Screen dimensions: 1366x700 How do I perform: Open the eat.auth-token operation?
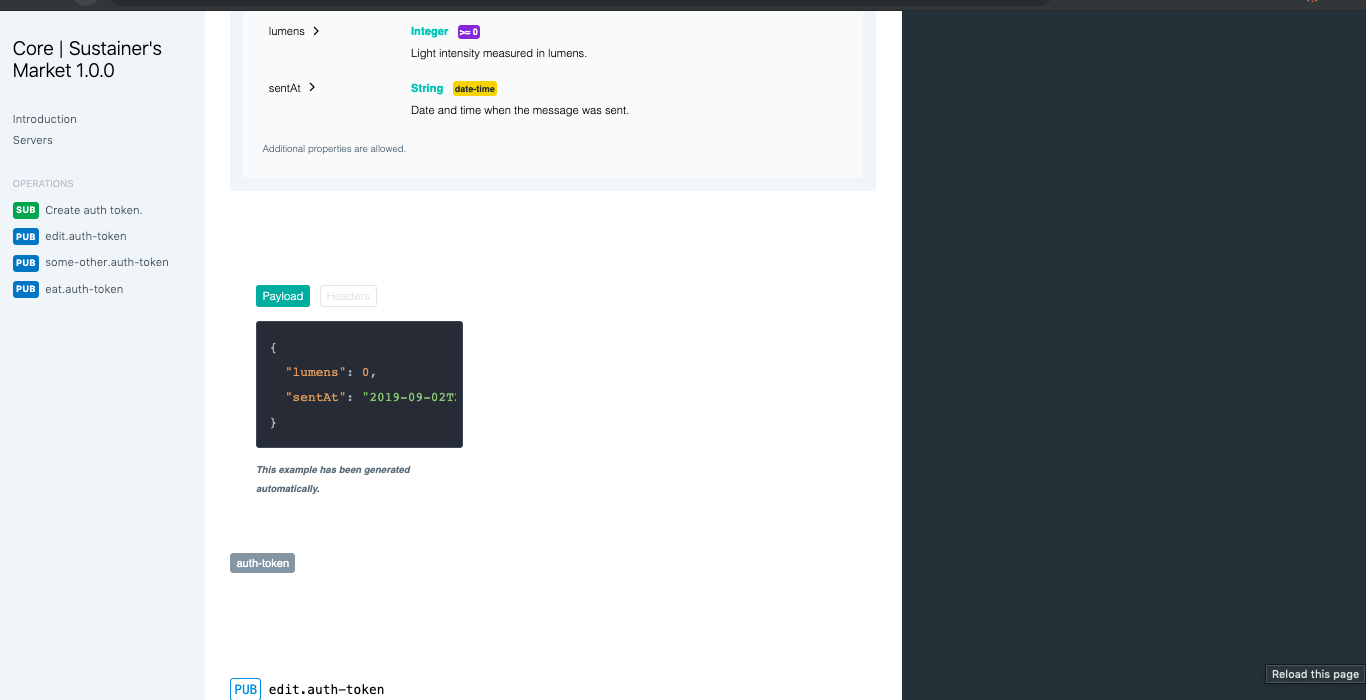[82, 289]
